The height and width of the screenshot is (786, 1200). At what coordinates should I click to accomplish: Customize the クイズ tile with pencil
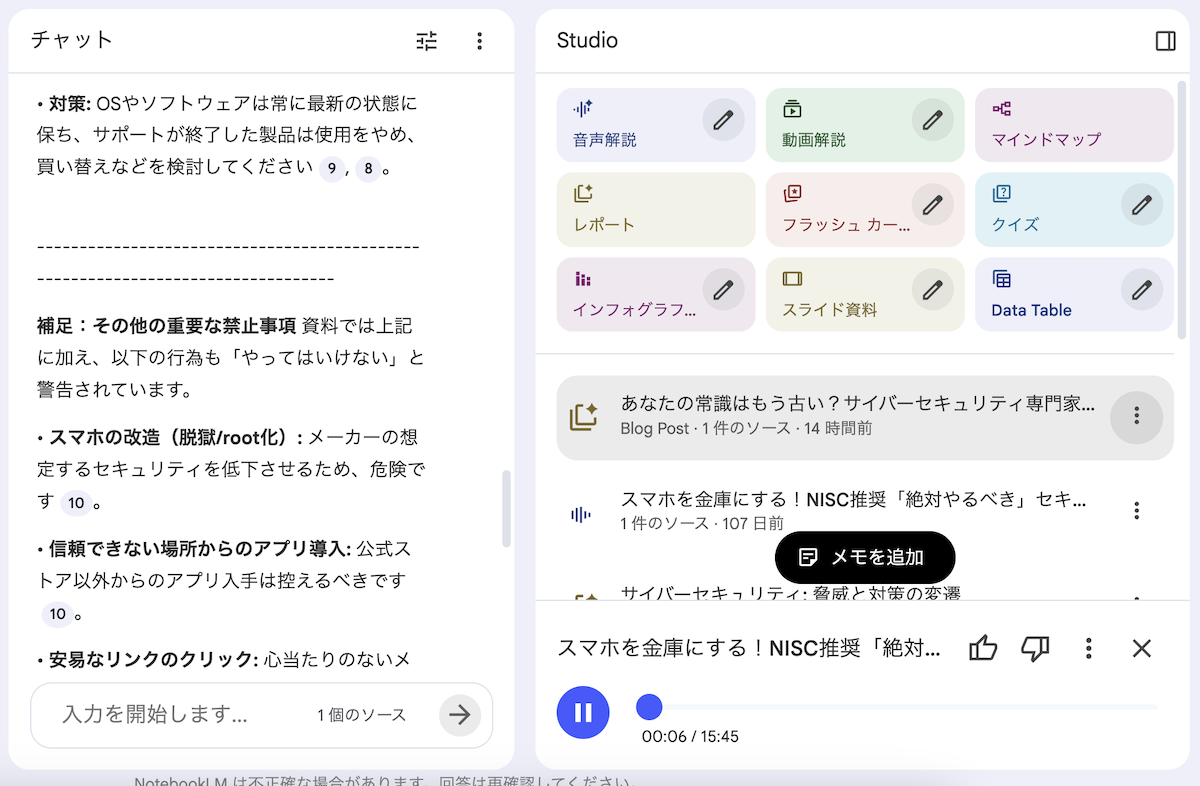click(1141, 205)
